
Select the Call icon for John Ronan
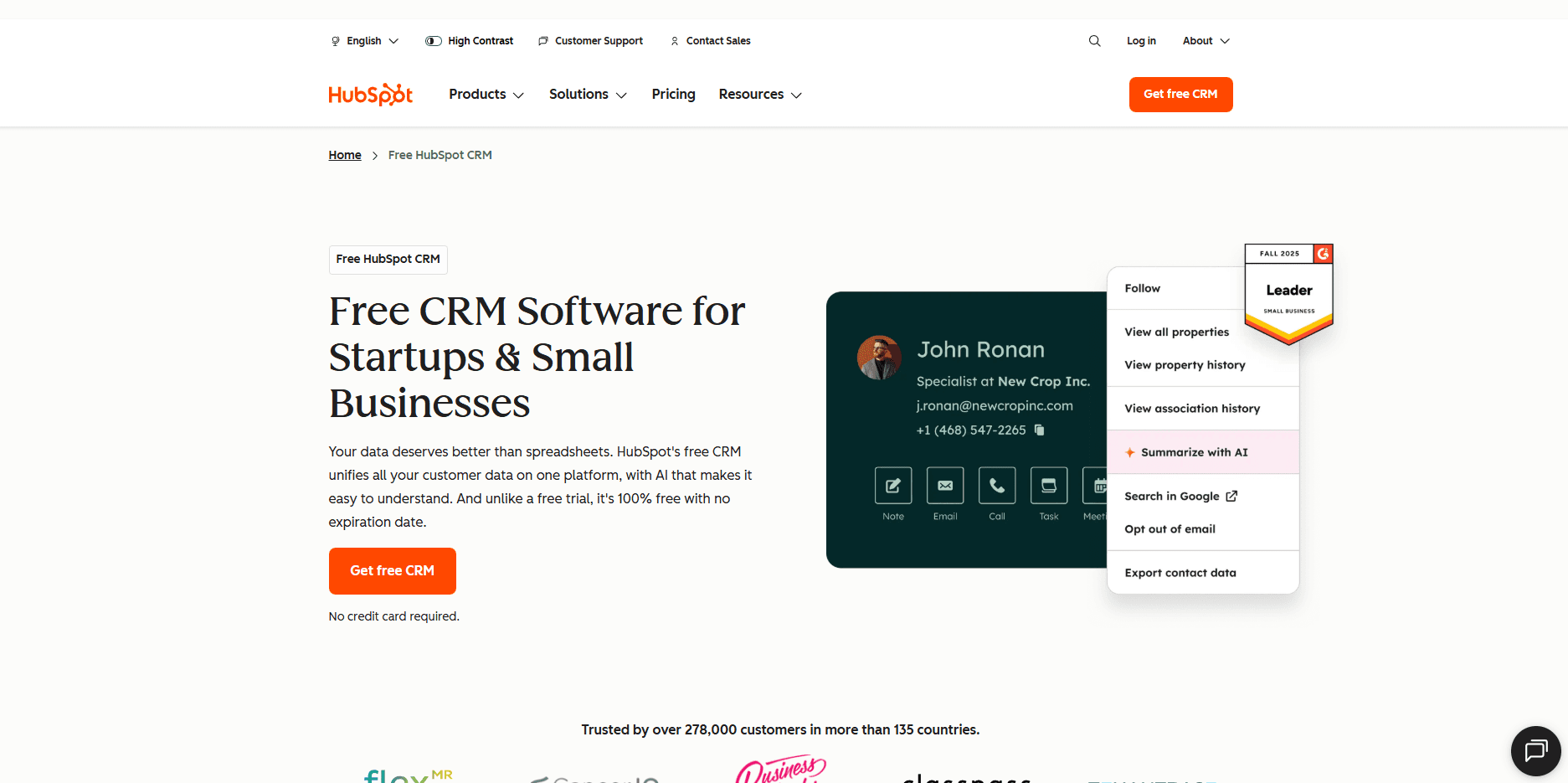996,486
